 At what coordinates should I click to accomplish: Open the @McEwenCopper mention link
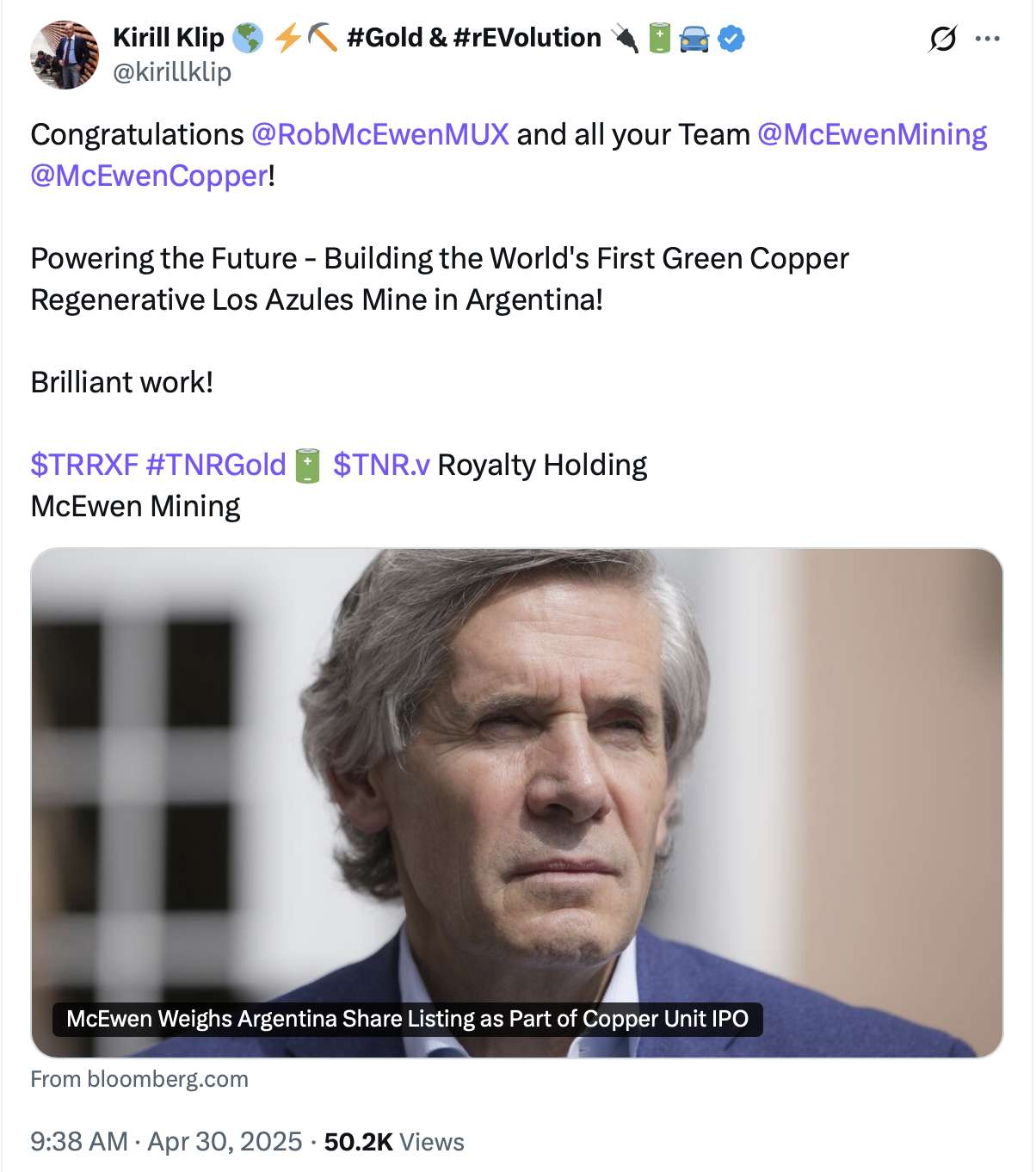pos(150,176)
